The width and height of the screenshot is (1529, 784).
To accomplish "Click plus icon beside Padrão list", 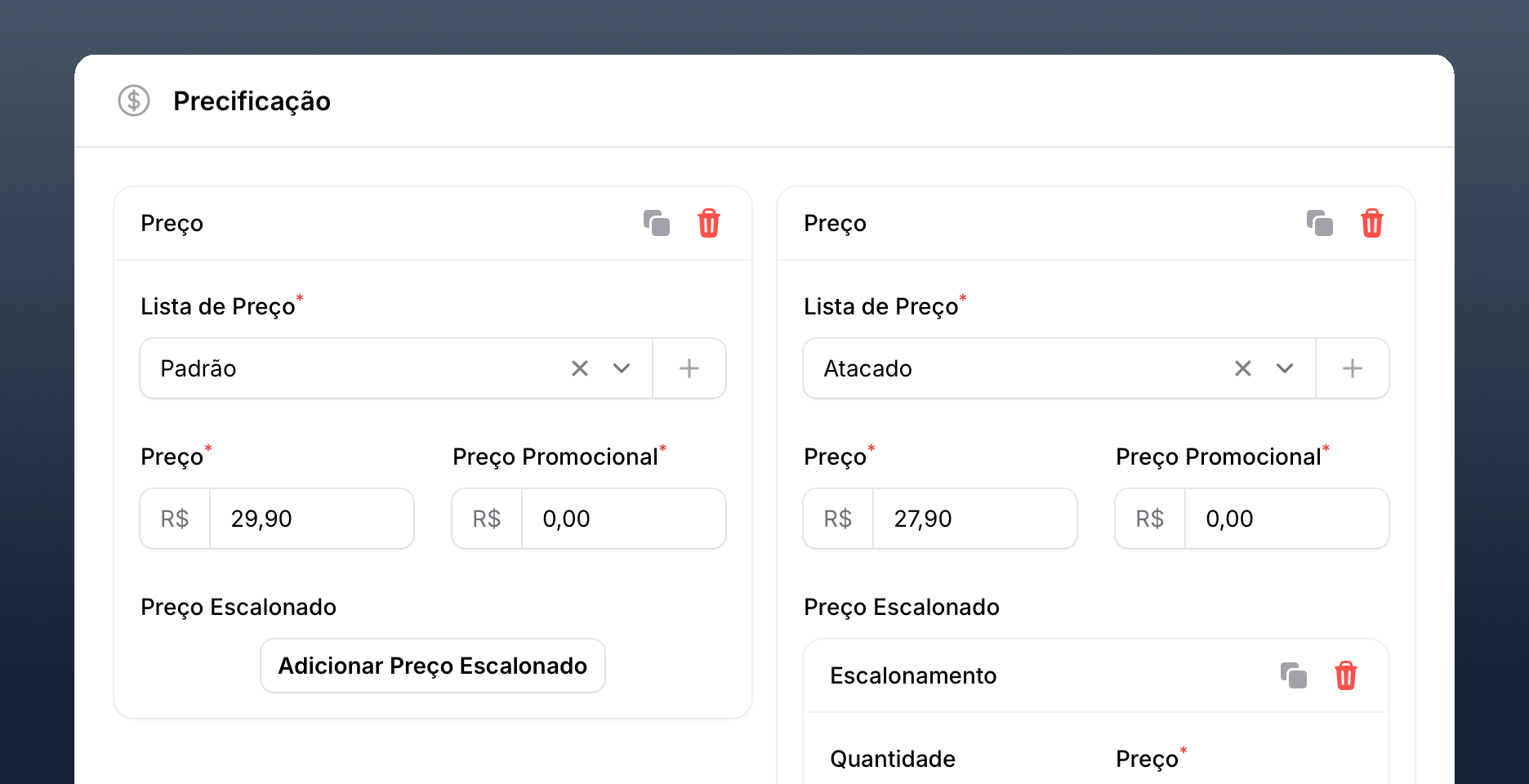I will [689, 368].
